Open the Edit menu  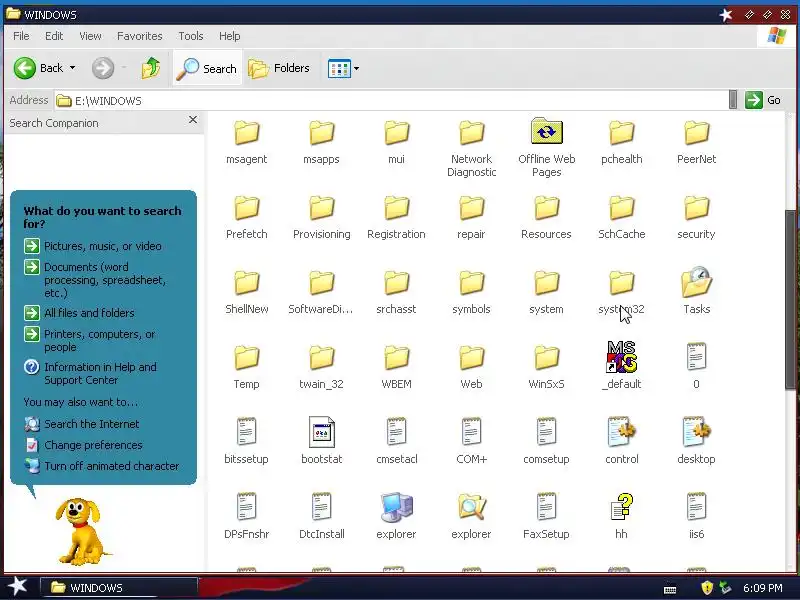(x=54, y=36)
